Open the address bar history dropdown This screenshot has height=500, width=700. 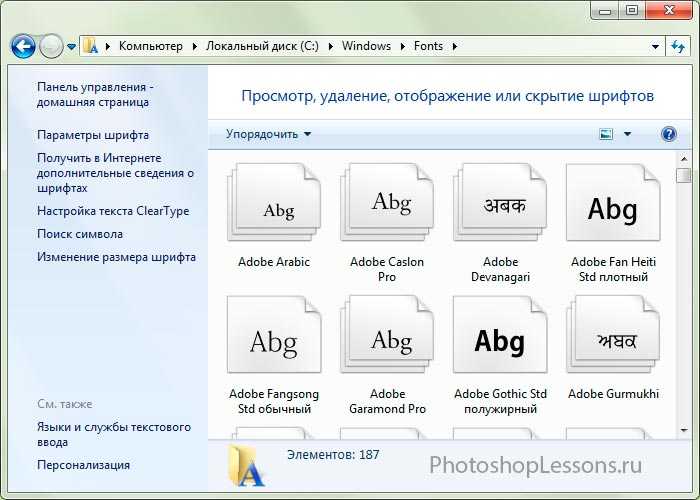655,46
